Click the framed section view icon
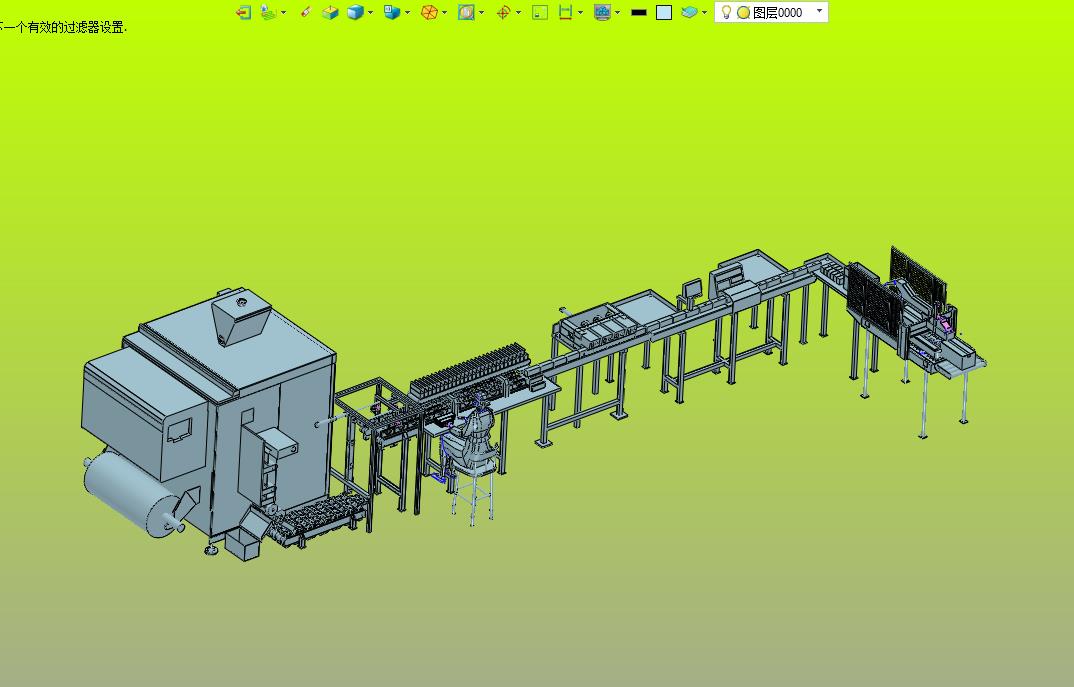Image resolution: width=1074 pixels, height=687 pixels. click(x=466, y=12)
